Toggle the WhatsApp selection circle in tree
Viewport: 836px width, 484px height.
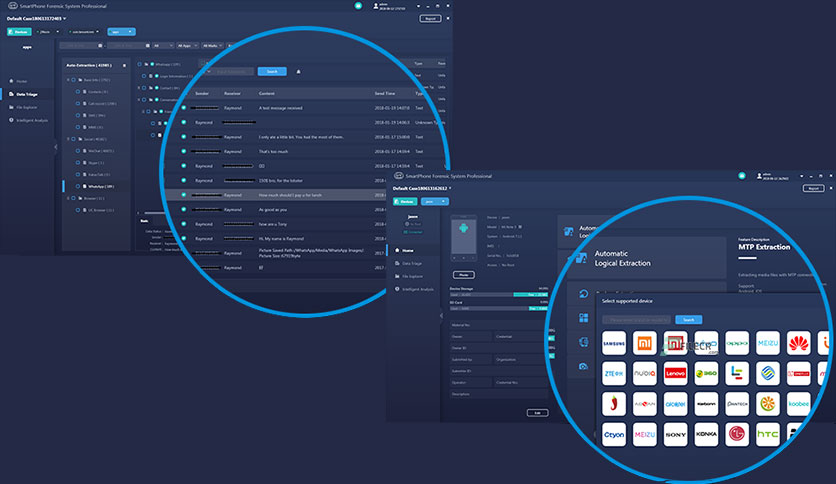78,187
